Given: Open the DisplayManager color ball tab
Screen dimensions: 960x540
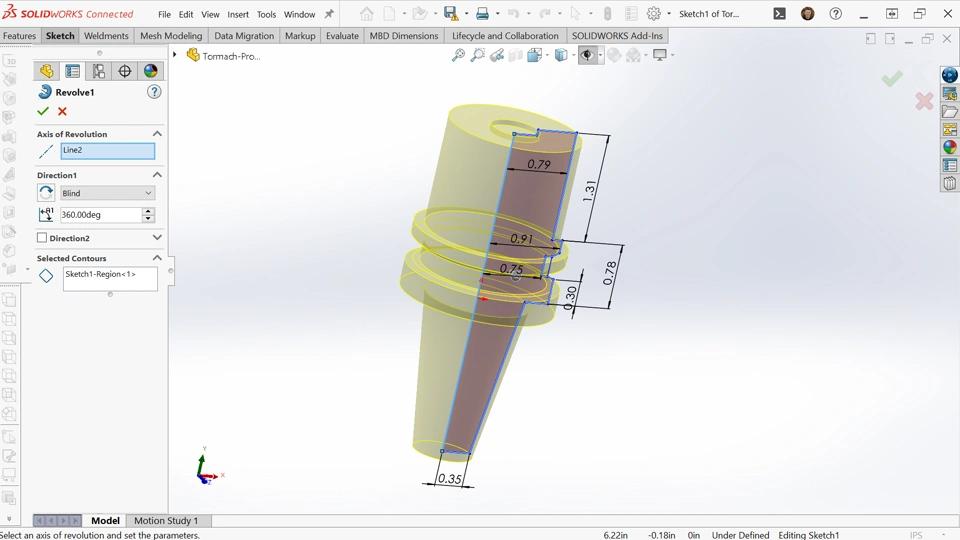Looking at the screenshot, I should pos(151,71).
